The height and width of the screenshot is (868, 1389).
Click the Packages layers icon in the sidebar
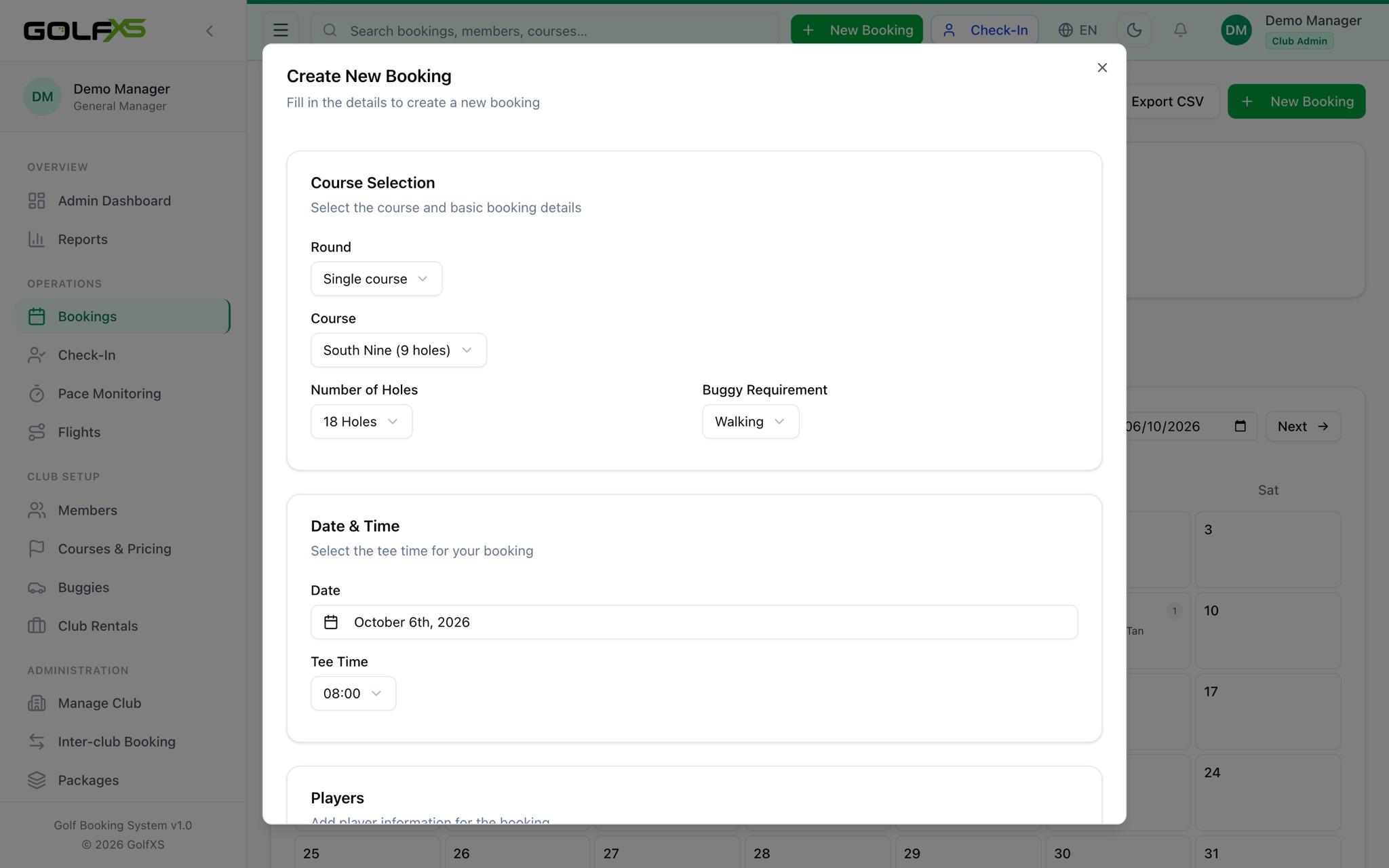click(37, 781)
